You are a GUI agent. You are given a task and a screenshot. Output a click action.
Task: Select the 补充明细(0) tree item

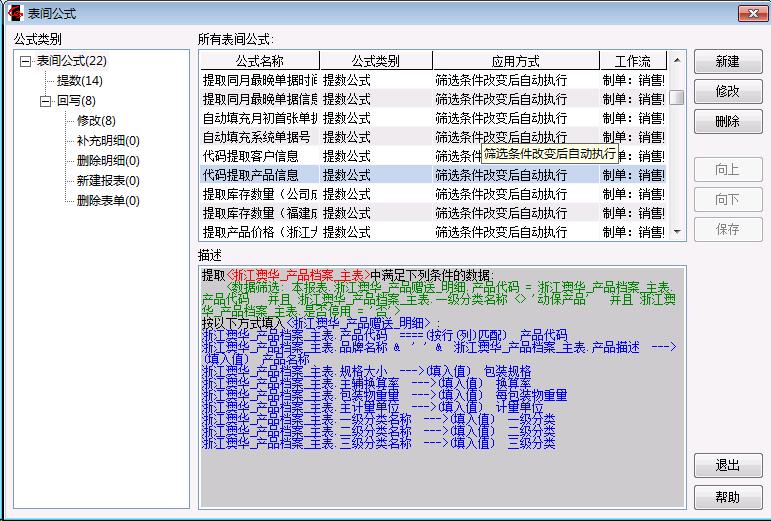[108, 141]
